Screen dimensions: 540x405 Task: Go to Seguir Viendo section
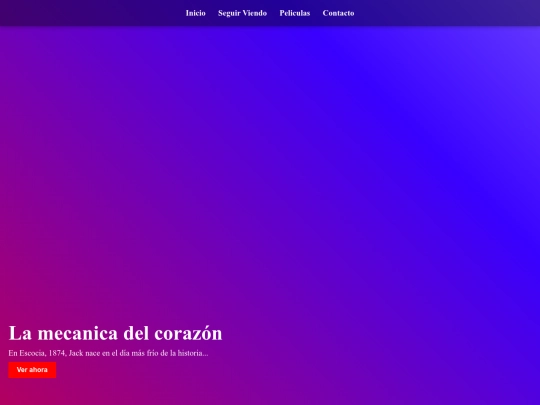pyautogui.click(x=242, y=13)
